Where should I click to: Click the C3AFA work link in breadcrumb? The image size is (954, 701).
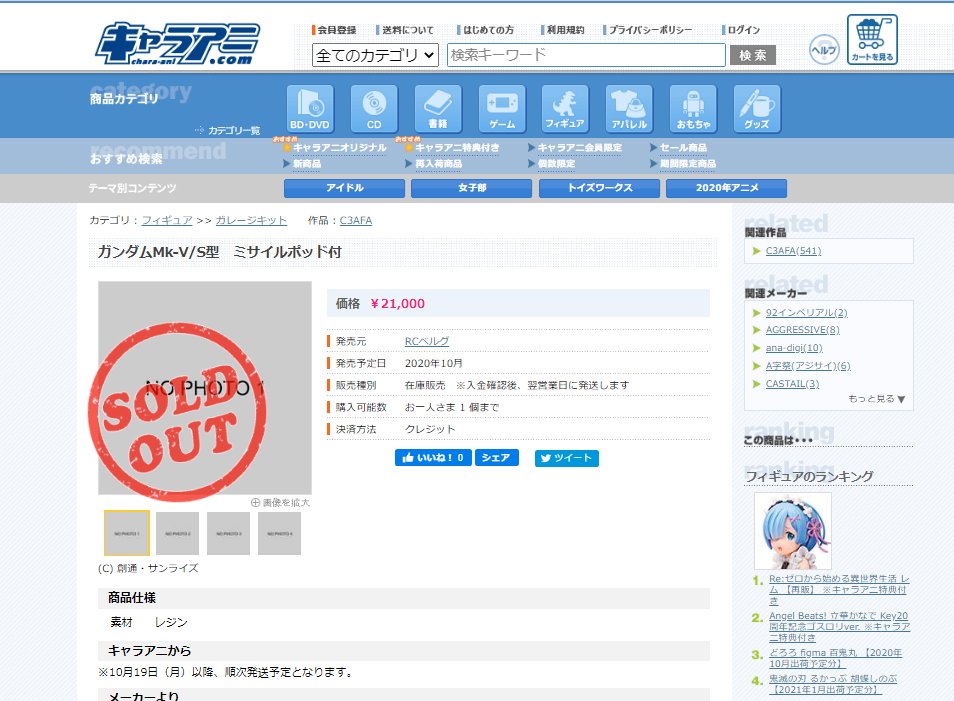356,220
